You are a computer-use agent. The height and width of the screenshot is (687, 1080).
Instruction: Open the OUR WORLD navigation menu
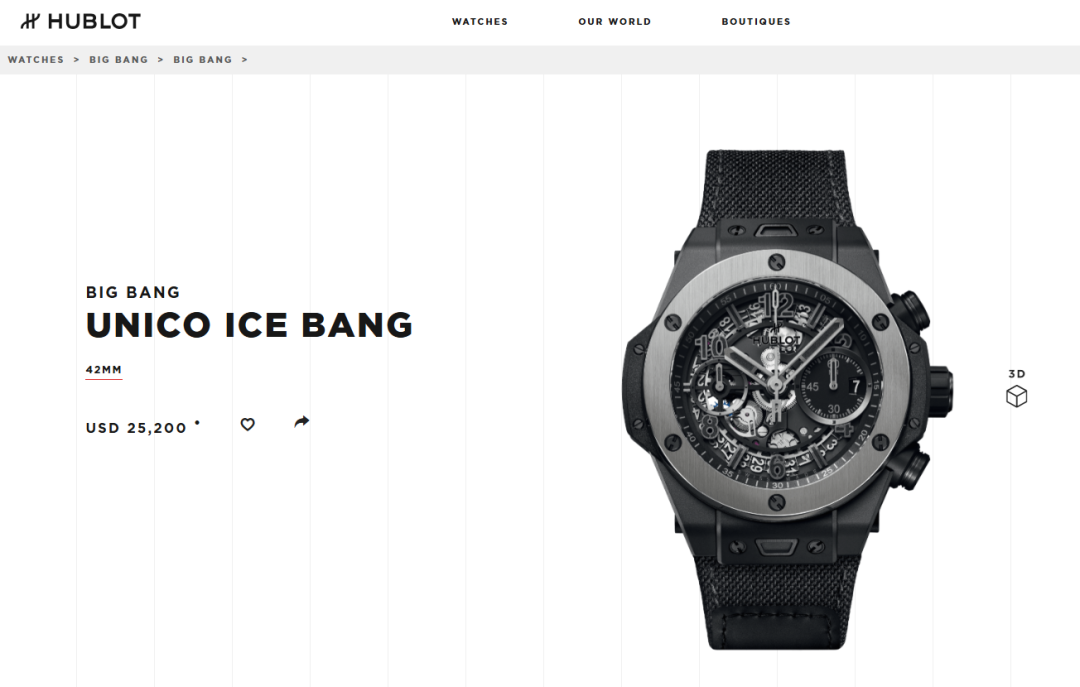(614, 21)
